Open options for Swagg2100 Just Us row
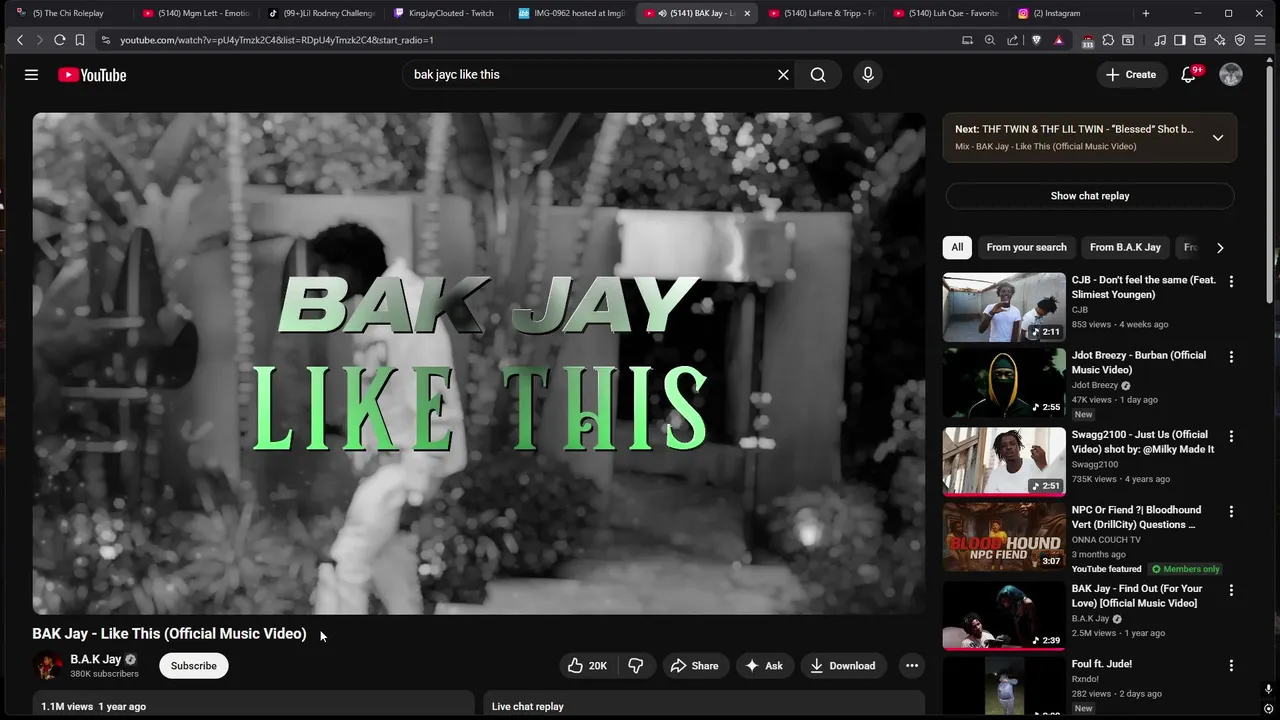The image size is (1280, 720). pyautogui.click(x=1231, y=437)
